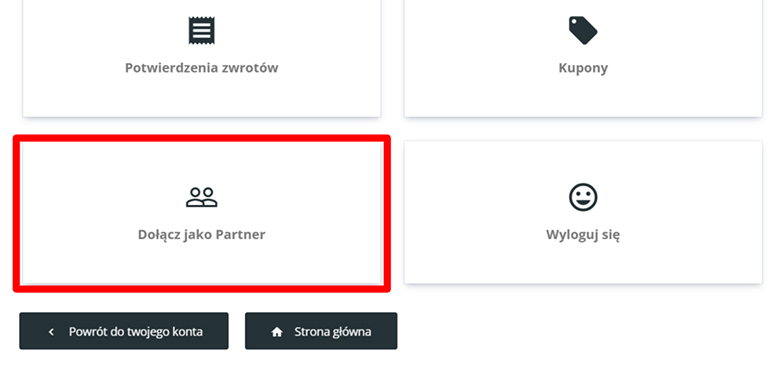Go back via Powrót do twojego konta
This screenshot has height=373, width=771.
coord(124,331)
